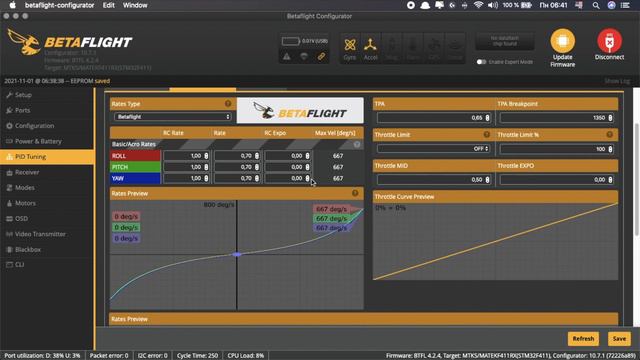
Task: Click the CPU Load: 8% status
Action: [246, 356]
